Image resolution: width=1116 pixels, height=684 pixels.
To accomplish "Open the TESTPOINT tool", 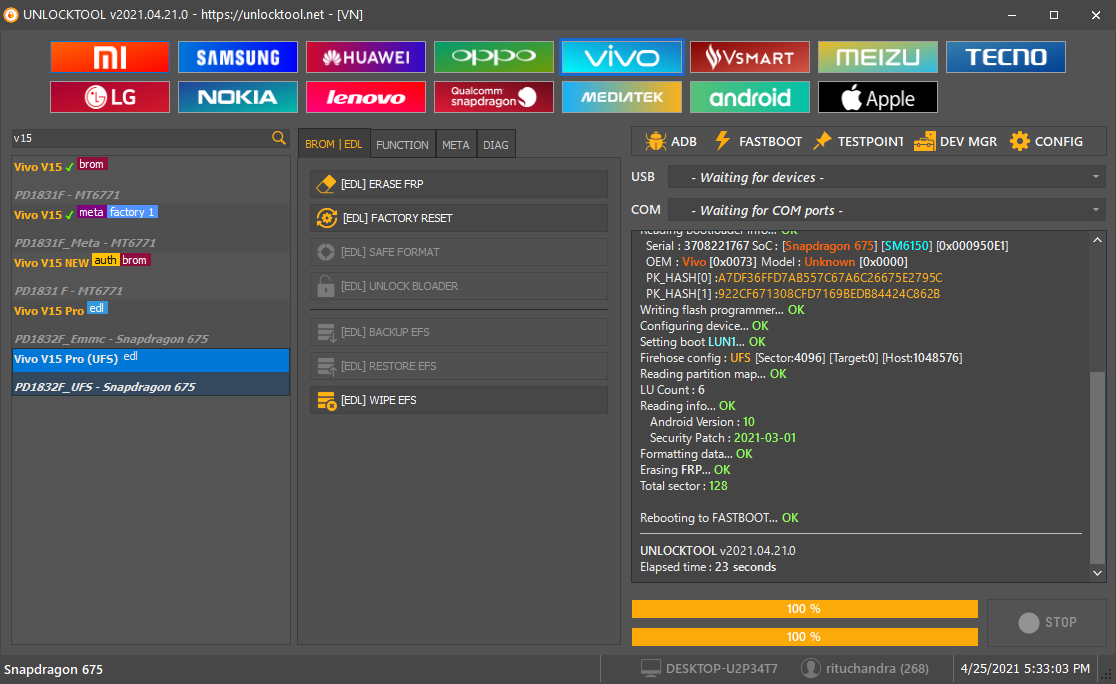I will click(858, 142).
